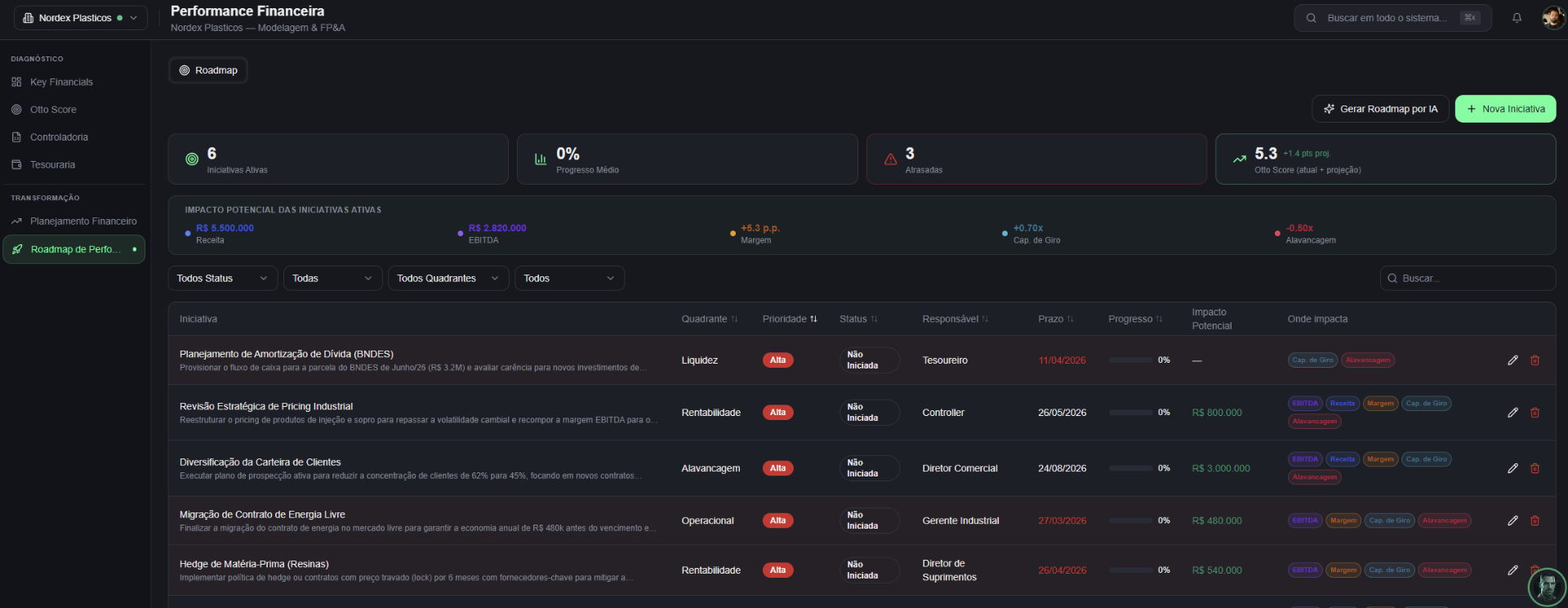Click the Quadrante column sort icon
This screenshot has height=608, width=1568.
[734, 320]
